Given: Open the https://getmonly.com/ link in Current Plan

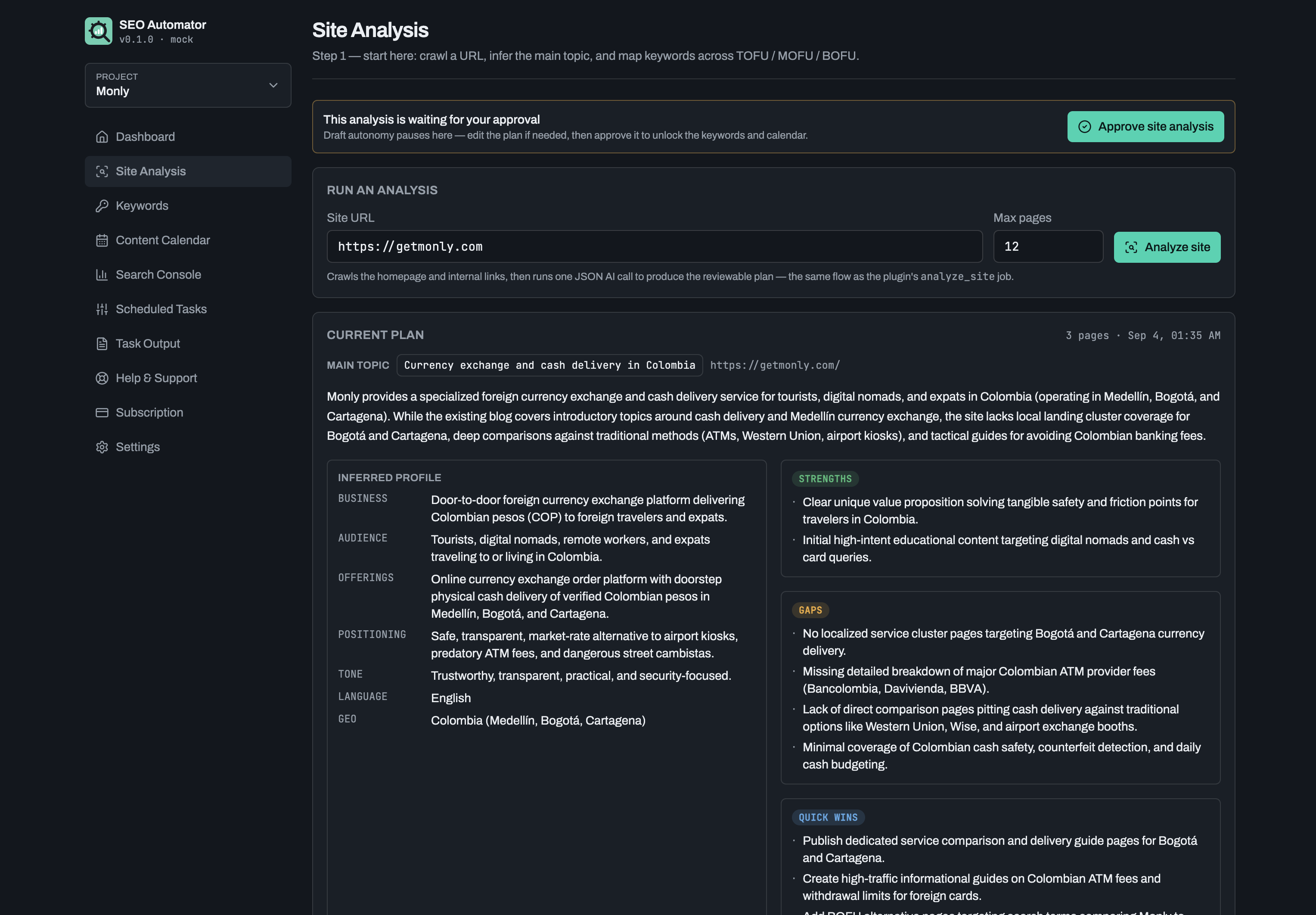Looking at the screenshot, I should pos(775,365).
